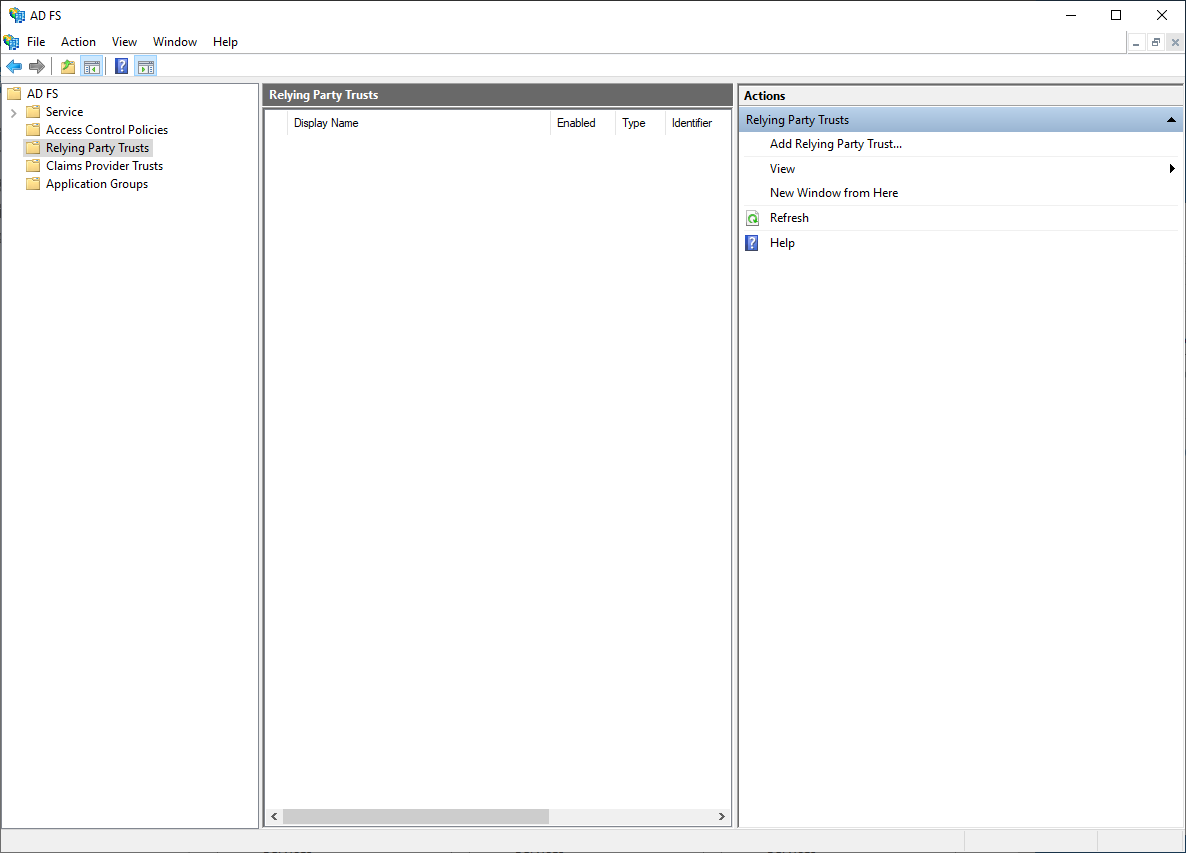This screenshot has width=1186, height=853.
Task: Select Claims Provider Trusts folder in tree
Action: point(104,166)
